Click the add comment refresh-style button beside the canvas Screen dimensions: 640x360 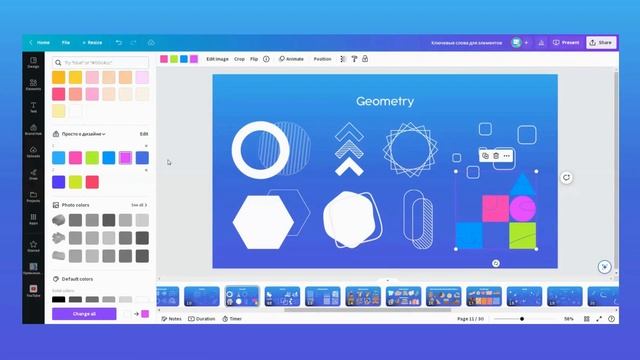566,178
